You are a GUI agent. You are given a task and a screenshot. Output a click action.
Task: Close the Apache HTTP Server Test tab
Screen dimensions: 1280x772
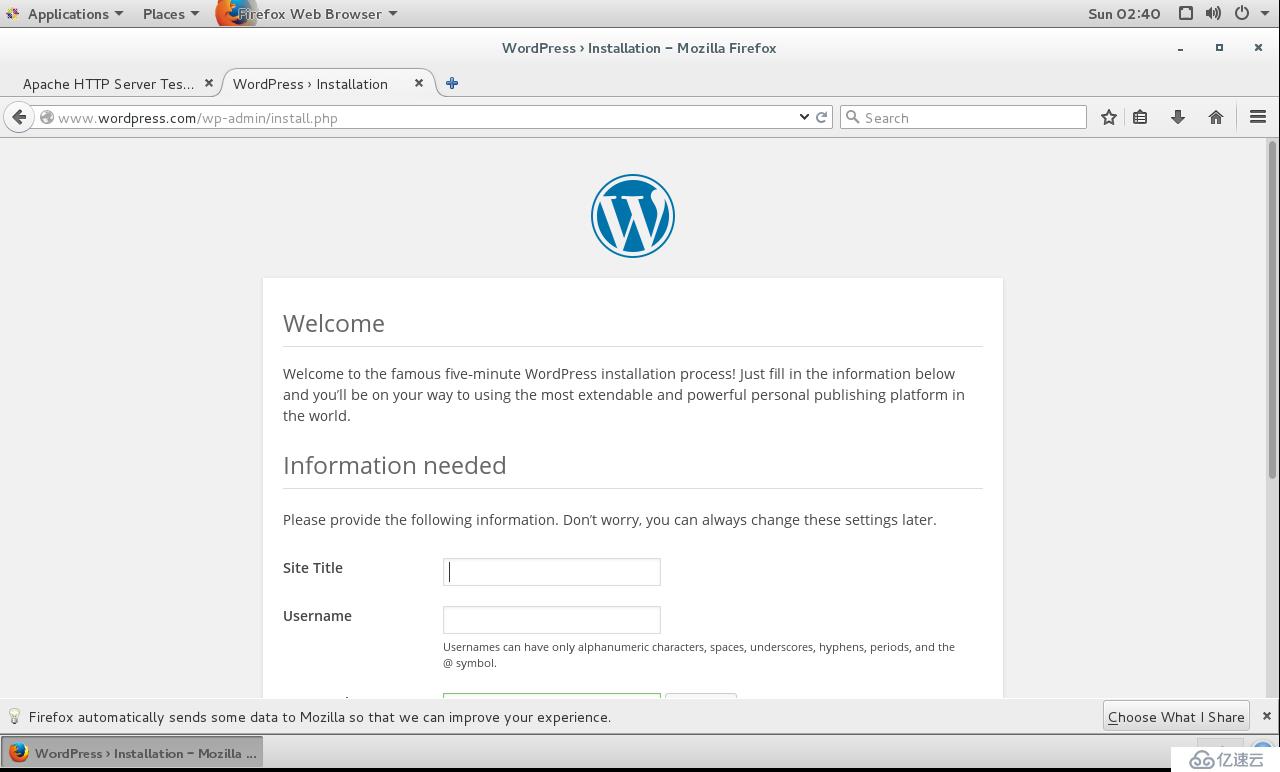coord(209,83)
